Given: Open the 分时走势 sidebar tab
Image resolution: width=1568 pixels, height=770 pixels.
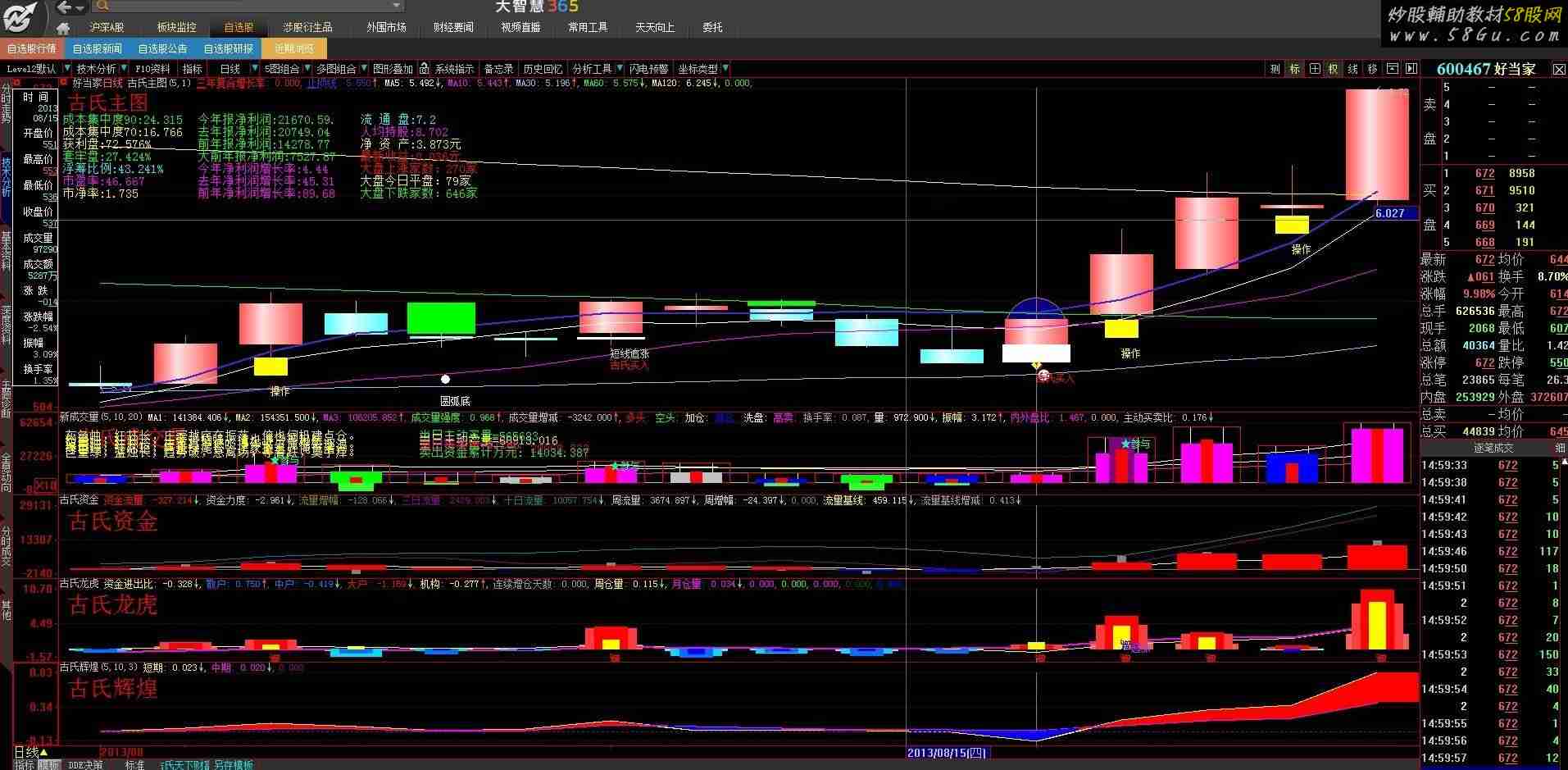Looking at the screenshot, I should click(x=7, y=102).
